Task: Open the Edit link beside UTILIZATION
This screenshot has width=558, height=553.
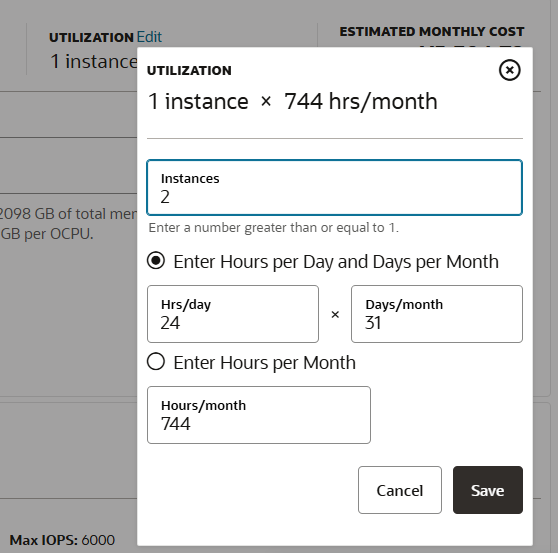Action: click(149, 37)
